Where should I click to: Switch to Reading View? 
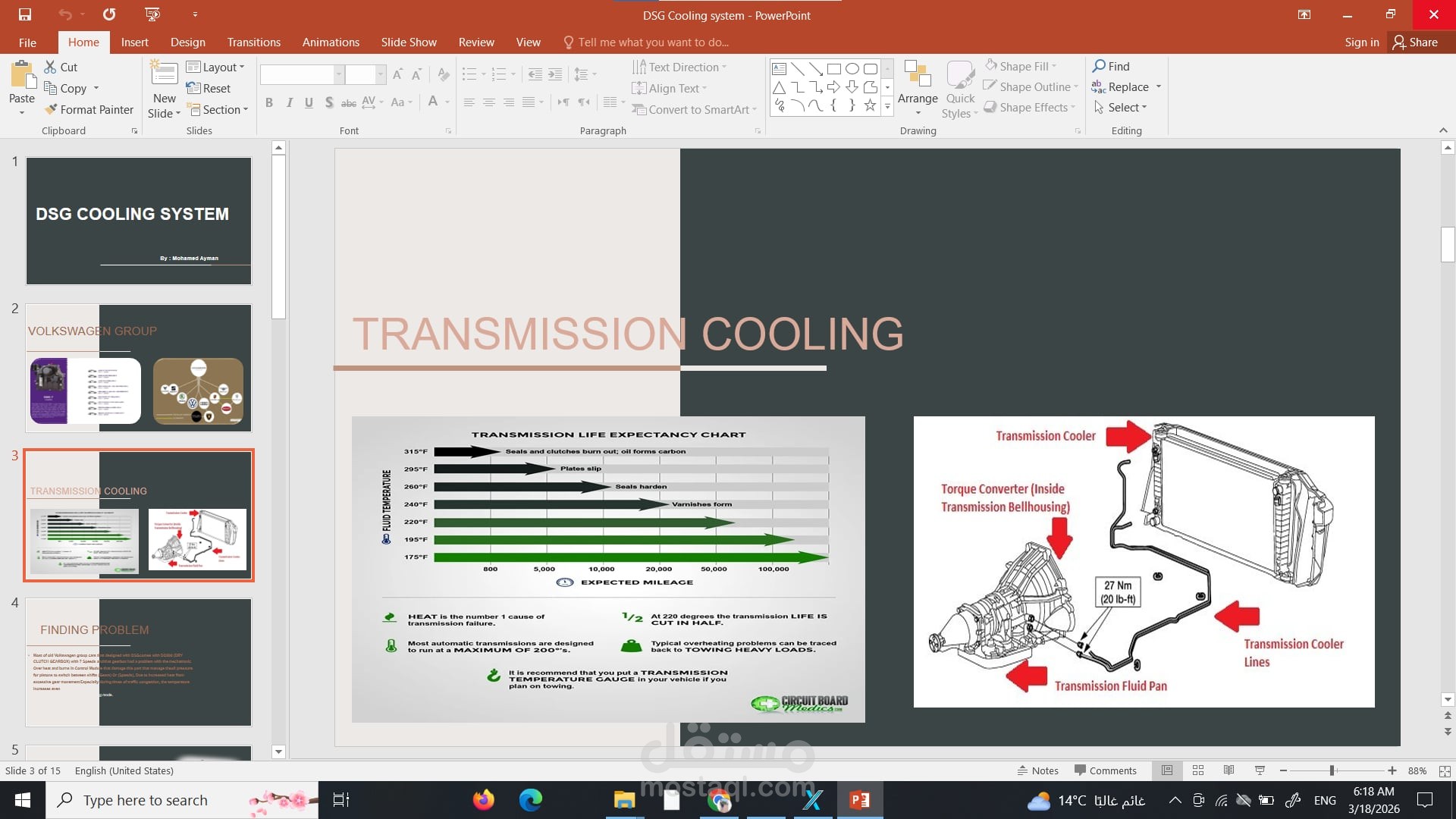(1229, 770)
